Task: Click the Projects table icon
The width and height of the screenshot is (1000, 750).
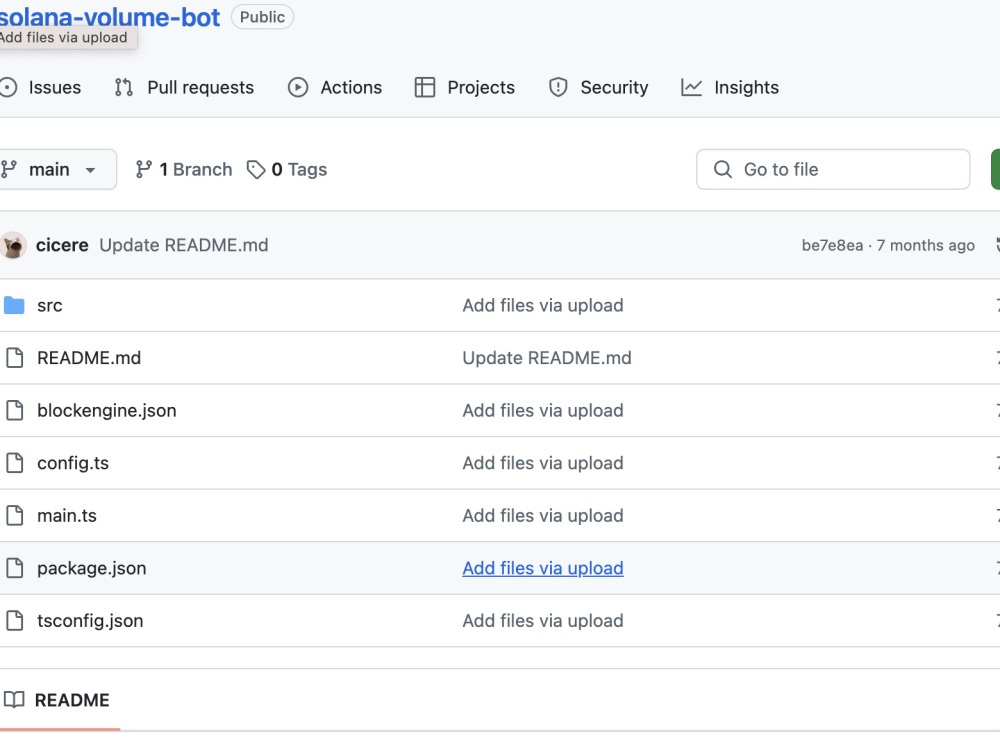Action: tap(425, 87)
